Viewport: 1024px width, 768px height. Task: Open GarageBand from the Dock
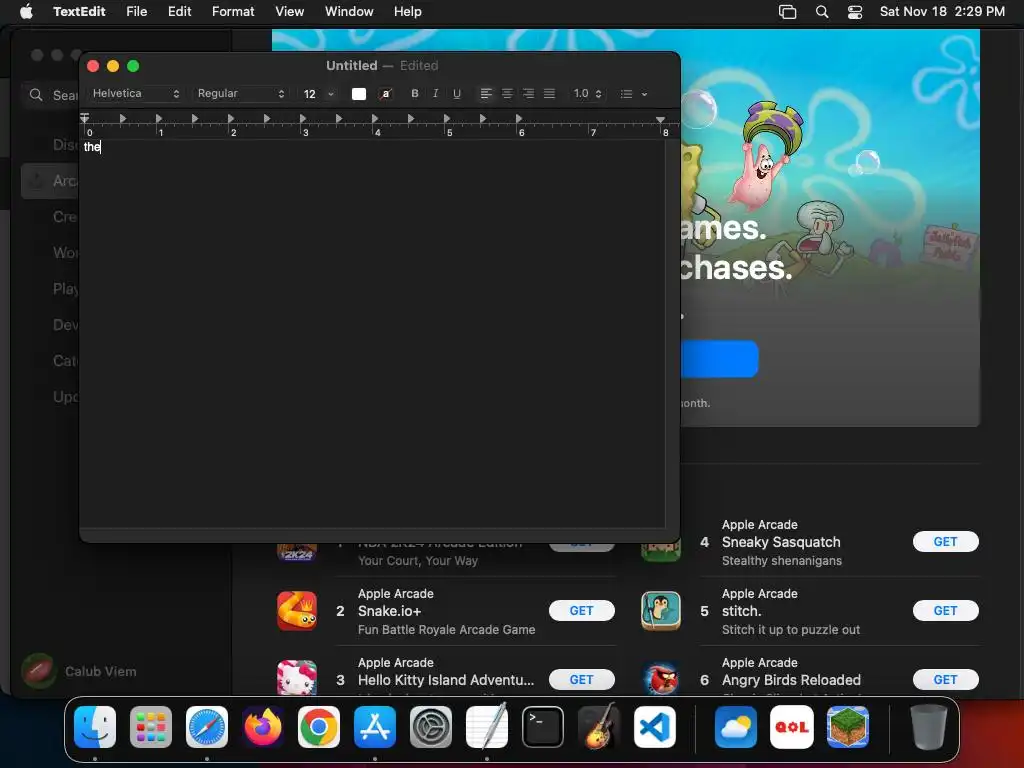point(599,727)
